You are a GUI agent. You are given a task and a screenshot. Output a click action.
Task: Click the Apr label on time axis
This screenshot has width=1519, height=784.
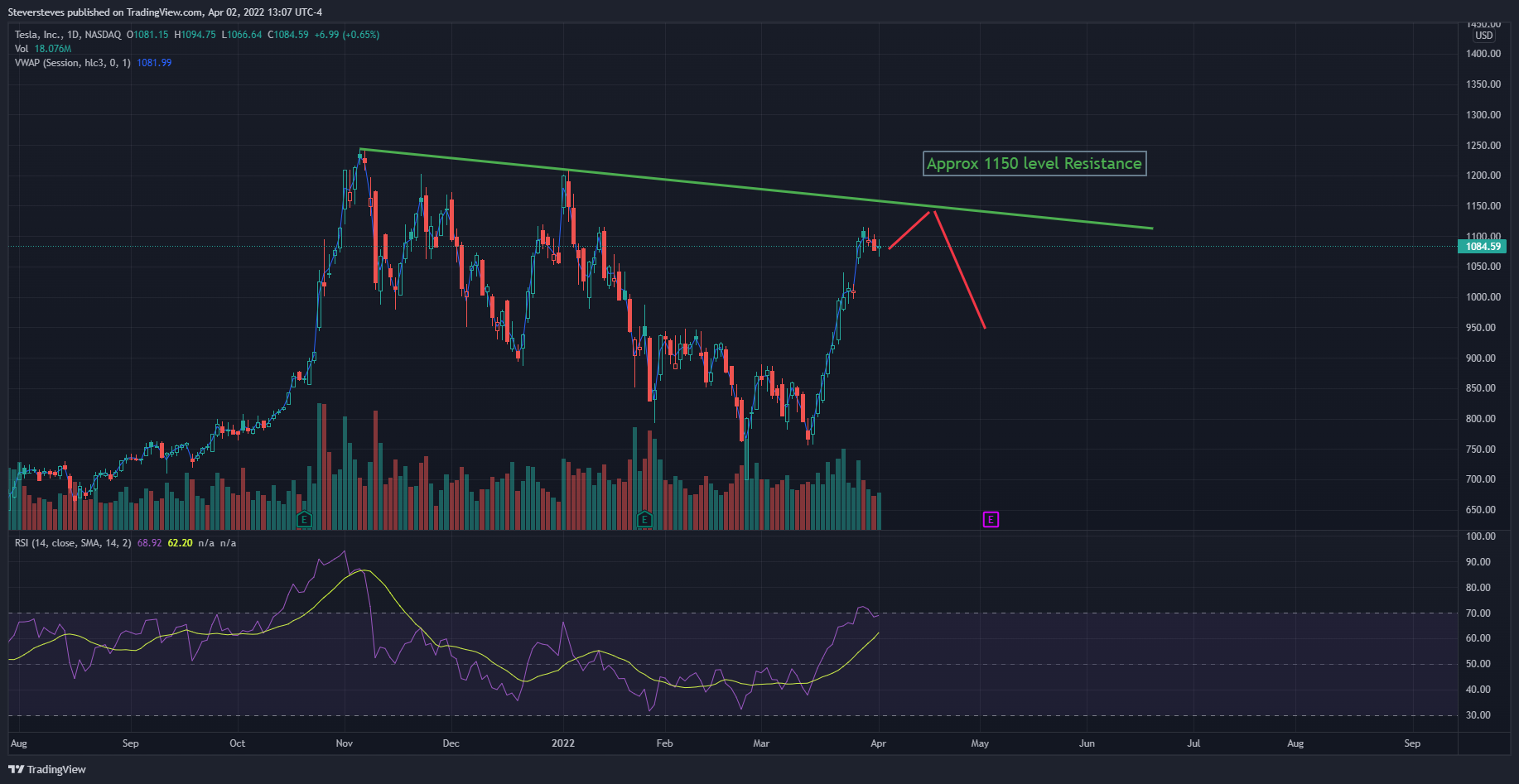coord(879,743)
